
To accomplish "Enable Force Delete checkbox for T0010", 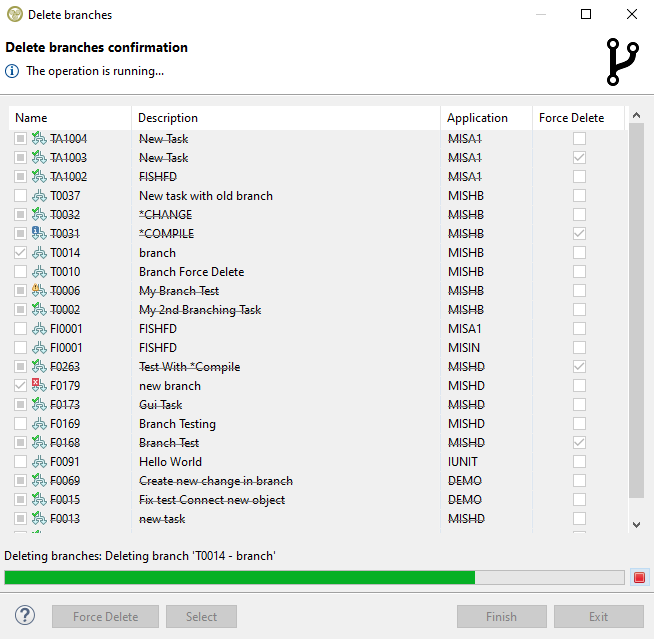I will click(579, 272).
